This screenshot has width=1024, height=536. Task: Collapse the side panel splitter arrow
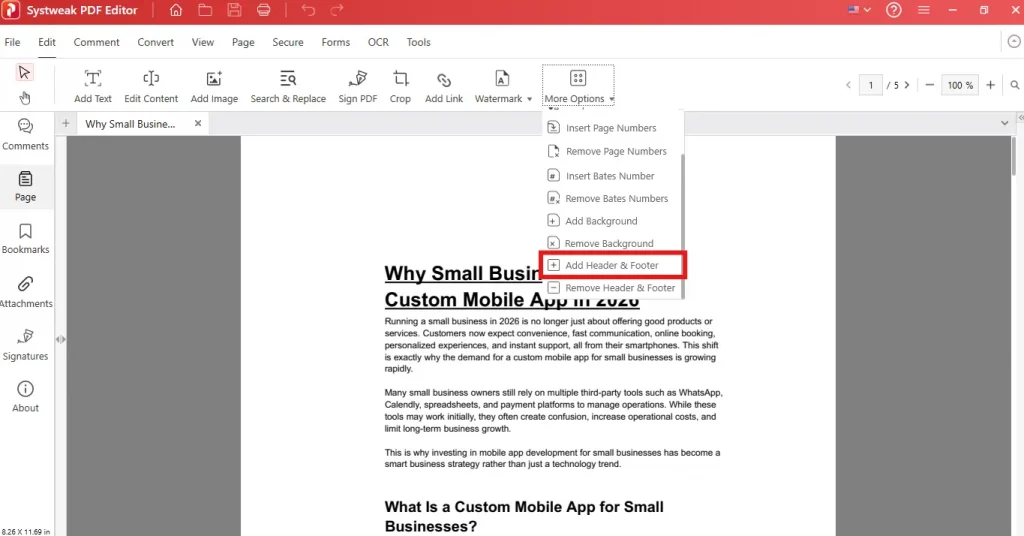point(60,339)
